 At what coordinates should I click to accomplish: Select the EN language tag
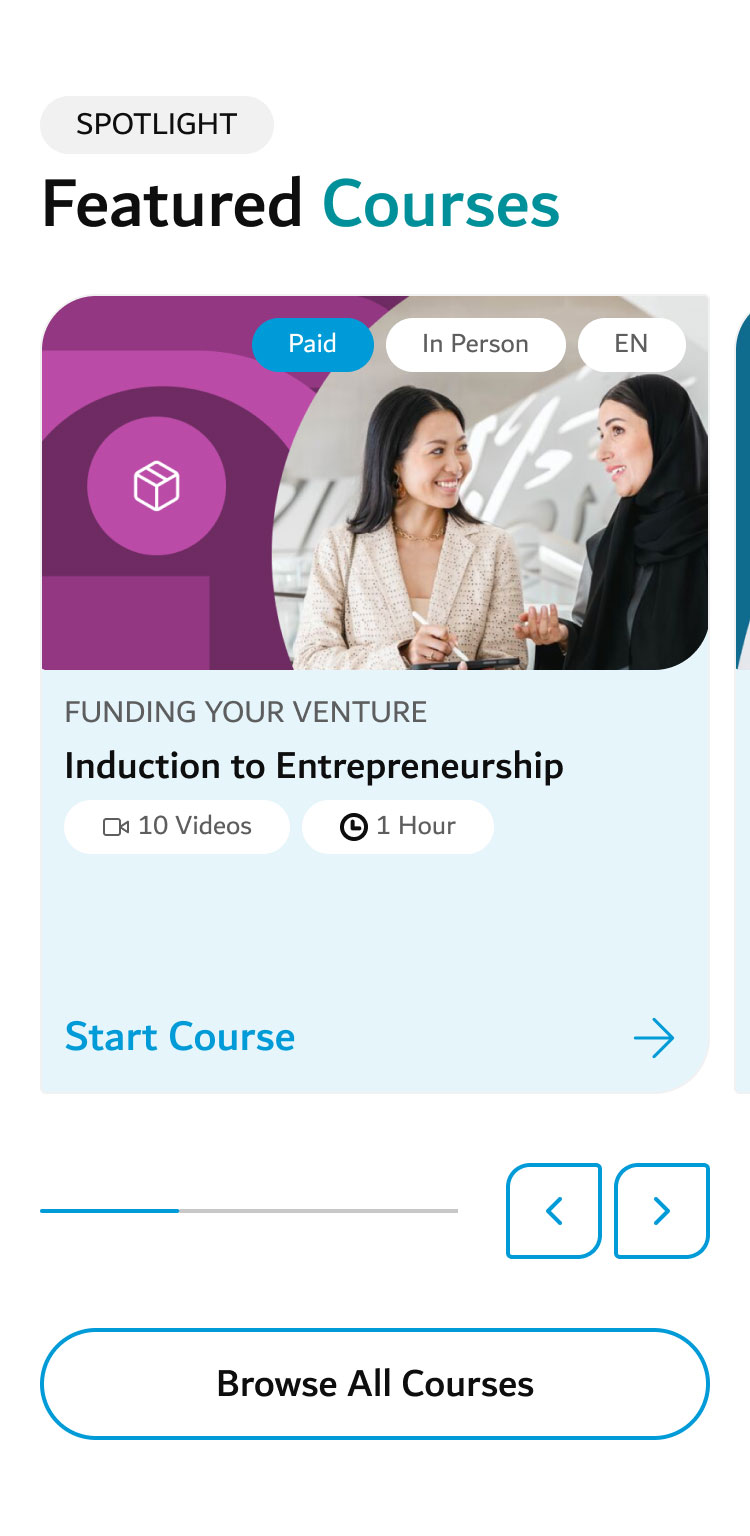click(x=631, y=344)
